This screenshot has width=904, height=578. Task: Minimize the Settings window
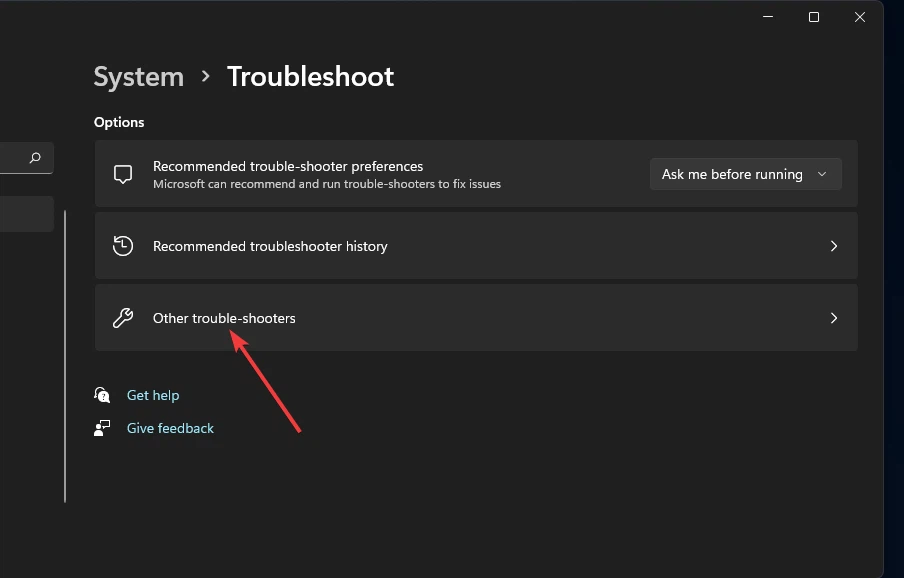tap(767, 17)
